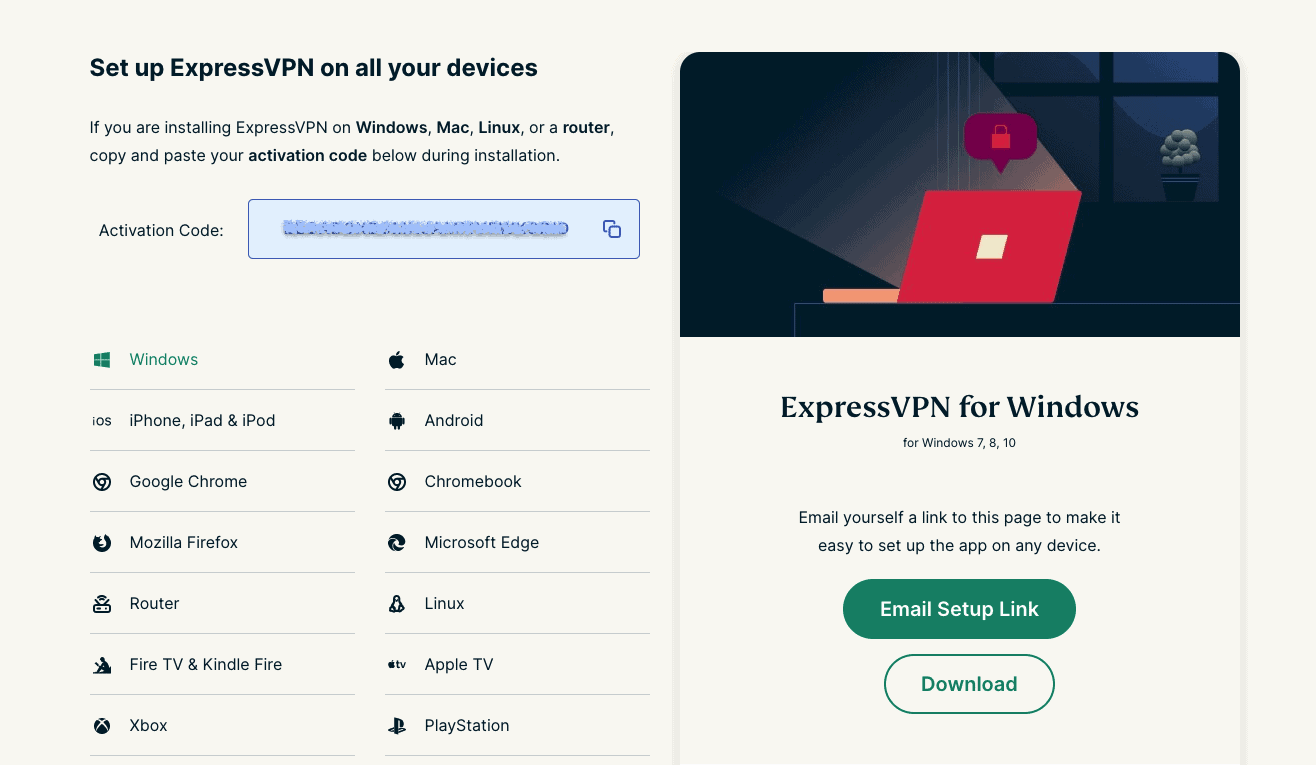Image resolution: width=1316 pixels, height=765 pixels.
Task: Click the 'for Windows 7, 8, 10' text
Action: 959,443
